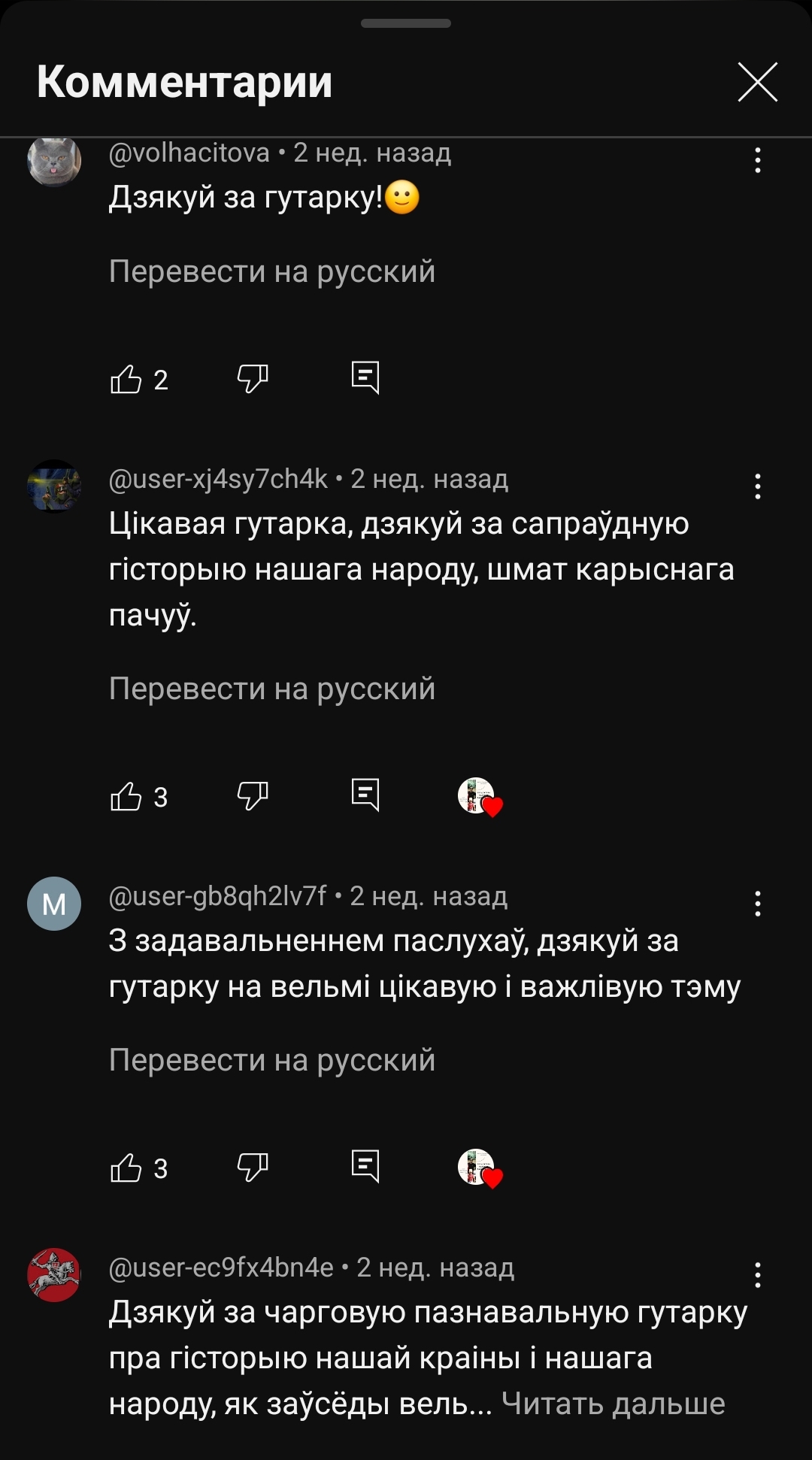Like the comment by @user-xj4sy7ch4k
This screenshot has height=1460, width=812.
pyautogui.click(x=126, y=796)
